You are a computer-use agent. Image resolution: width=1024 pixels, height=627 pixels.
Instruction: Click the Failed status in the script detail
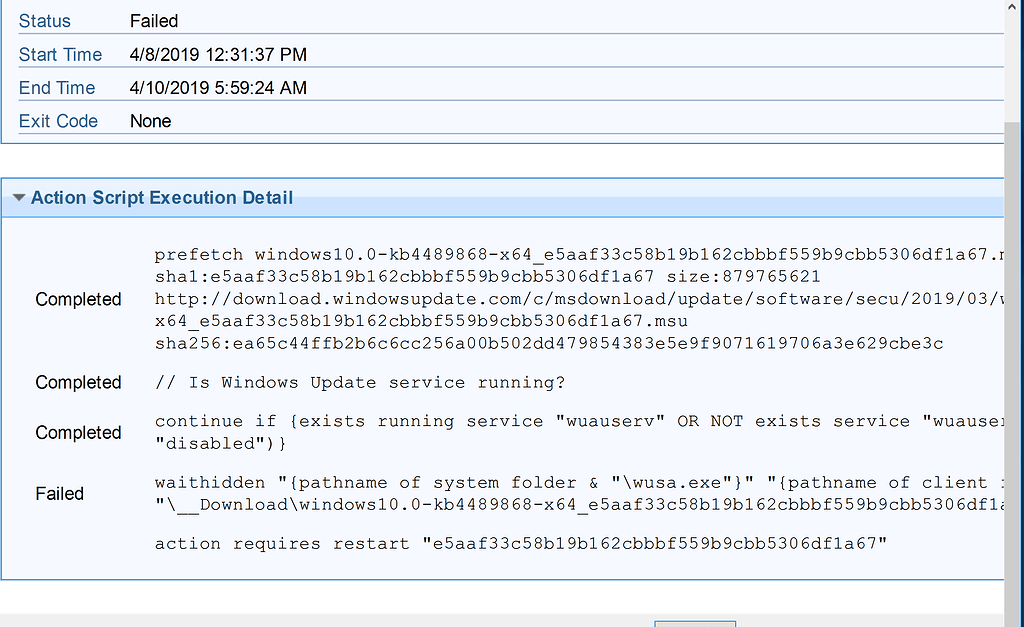point(60,493)
